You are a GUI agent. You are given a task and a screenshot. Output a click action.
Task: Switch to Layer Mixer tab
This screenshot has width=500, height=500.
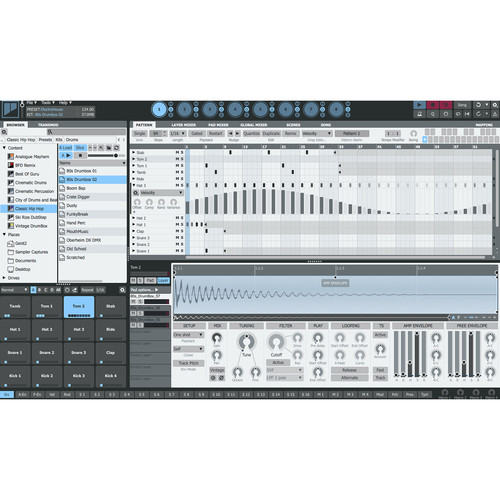click(183, 125)
